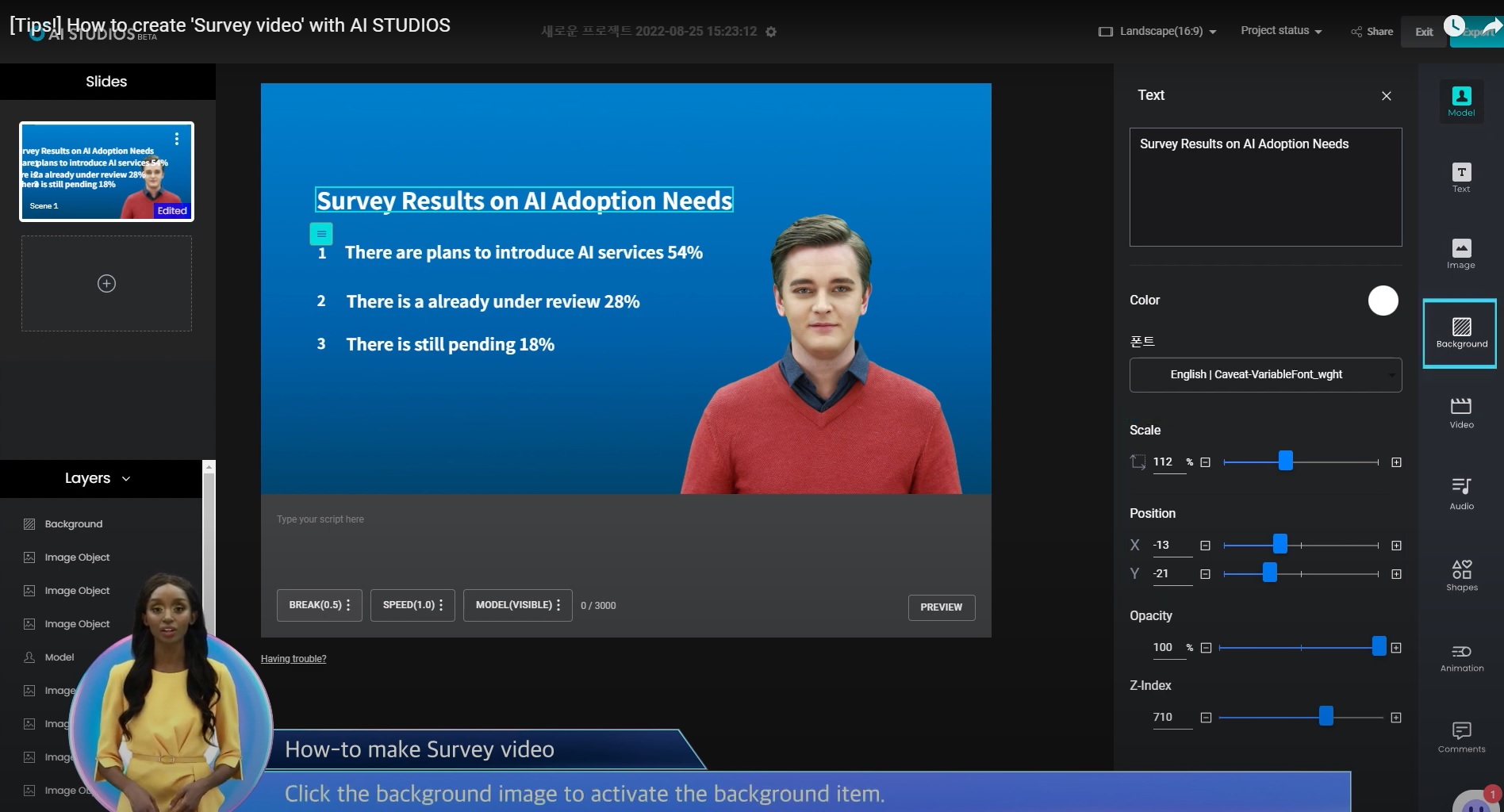Click the video share arrow icon
This screenshot has height=812, width=1504.
(x=1491, y=26)
